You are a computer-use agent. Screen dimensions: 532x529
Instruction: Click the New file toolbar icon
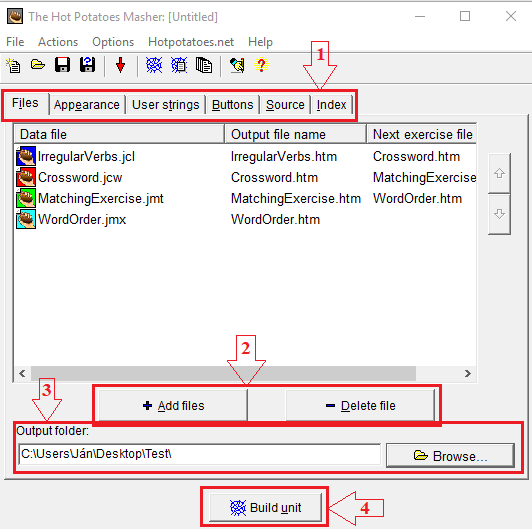coord(13,65)
